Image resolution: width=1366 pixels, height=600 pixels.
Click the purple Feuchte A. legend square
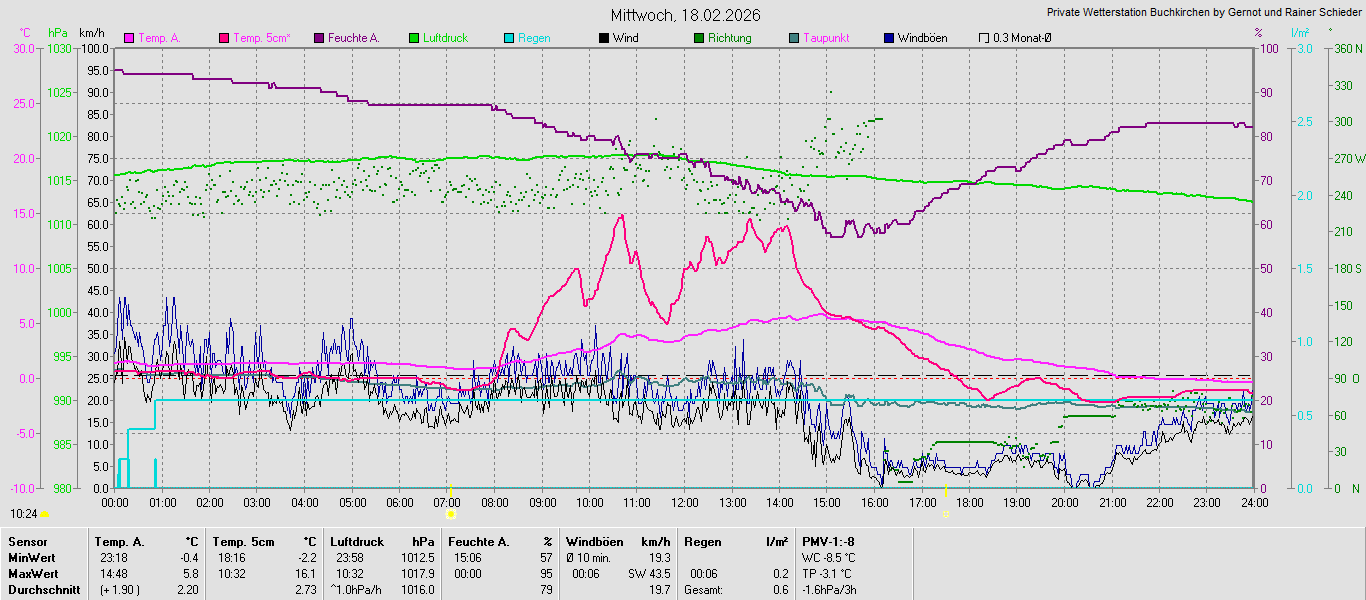(x=319, y=38)
